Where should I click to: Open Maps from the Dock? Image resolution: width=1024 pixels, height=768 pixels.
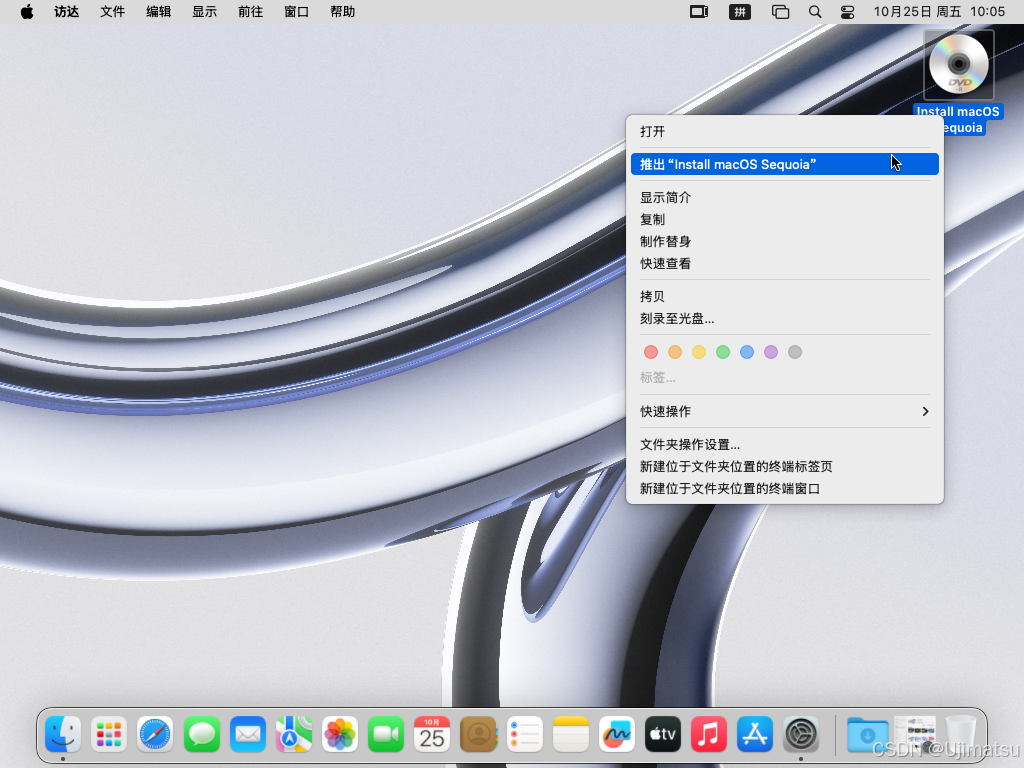point(293,734)
